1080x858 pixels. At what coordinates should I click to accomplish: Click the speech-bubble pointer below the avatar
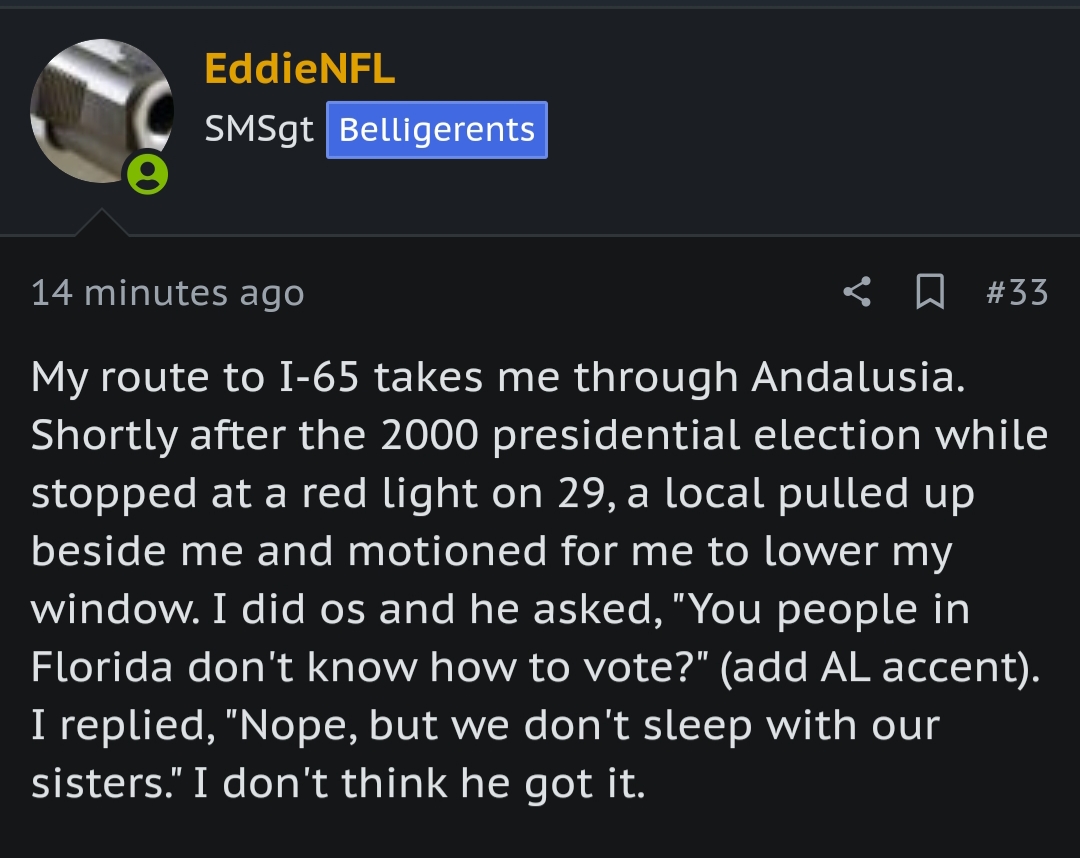click(102, 222)
